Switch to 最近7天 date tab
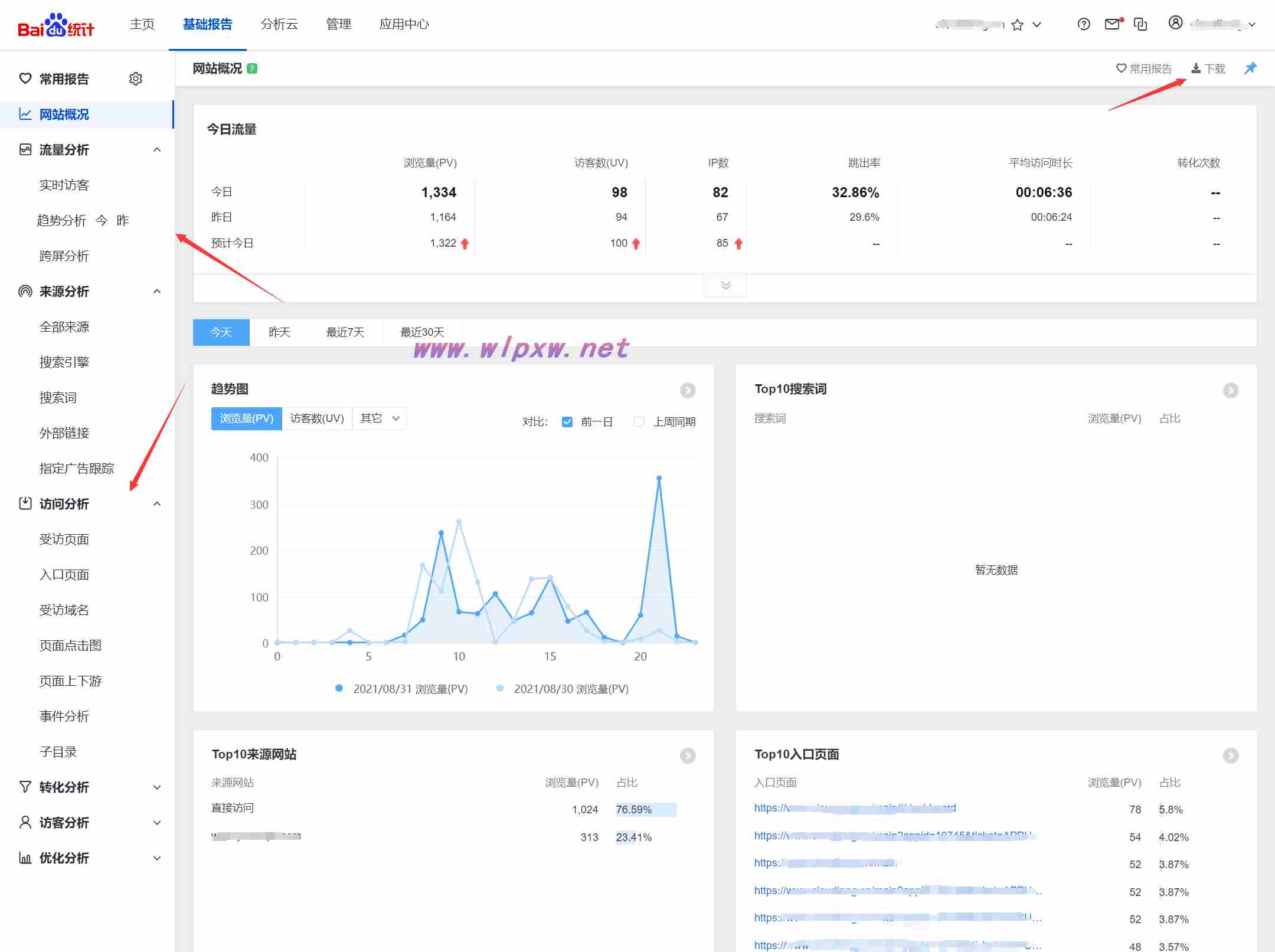This screenshot has width=1275, height=952. coord(345,332)
